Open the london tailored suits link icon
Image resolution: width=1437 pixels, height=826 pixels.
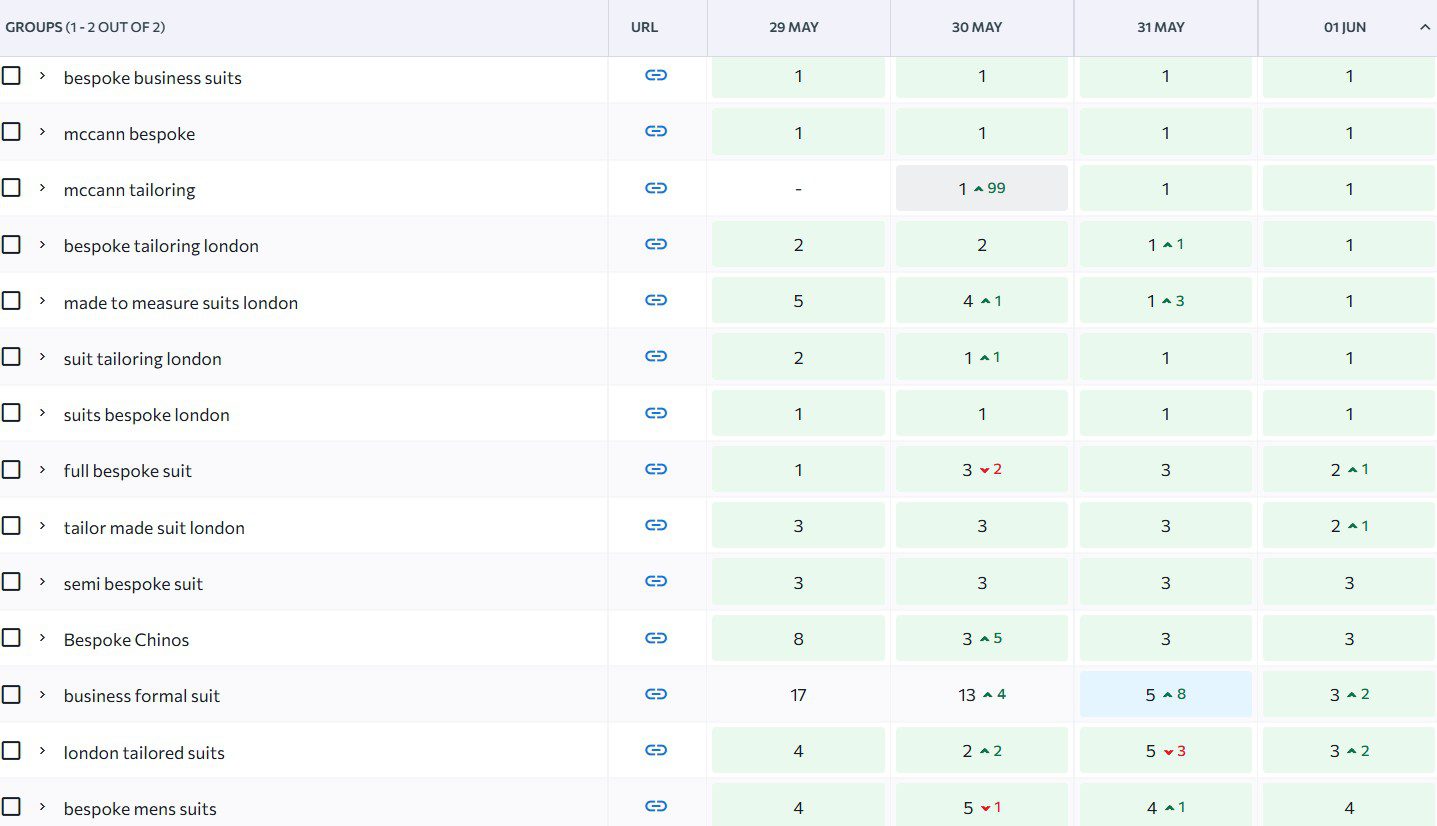[656, 750]
